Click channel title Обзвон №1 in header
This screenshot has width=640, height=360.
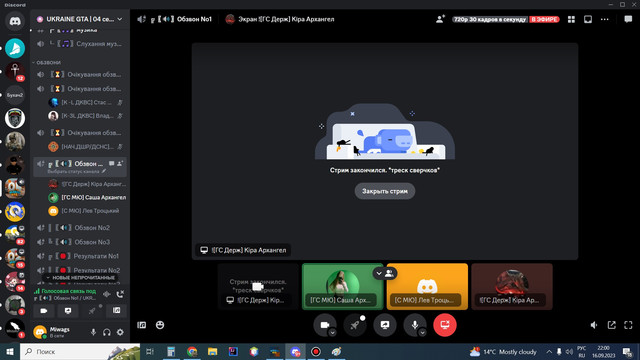(x=194, y=19)
